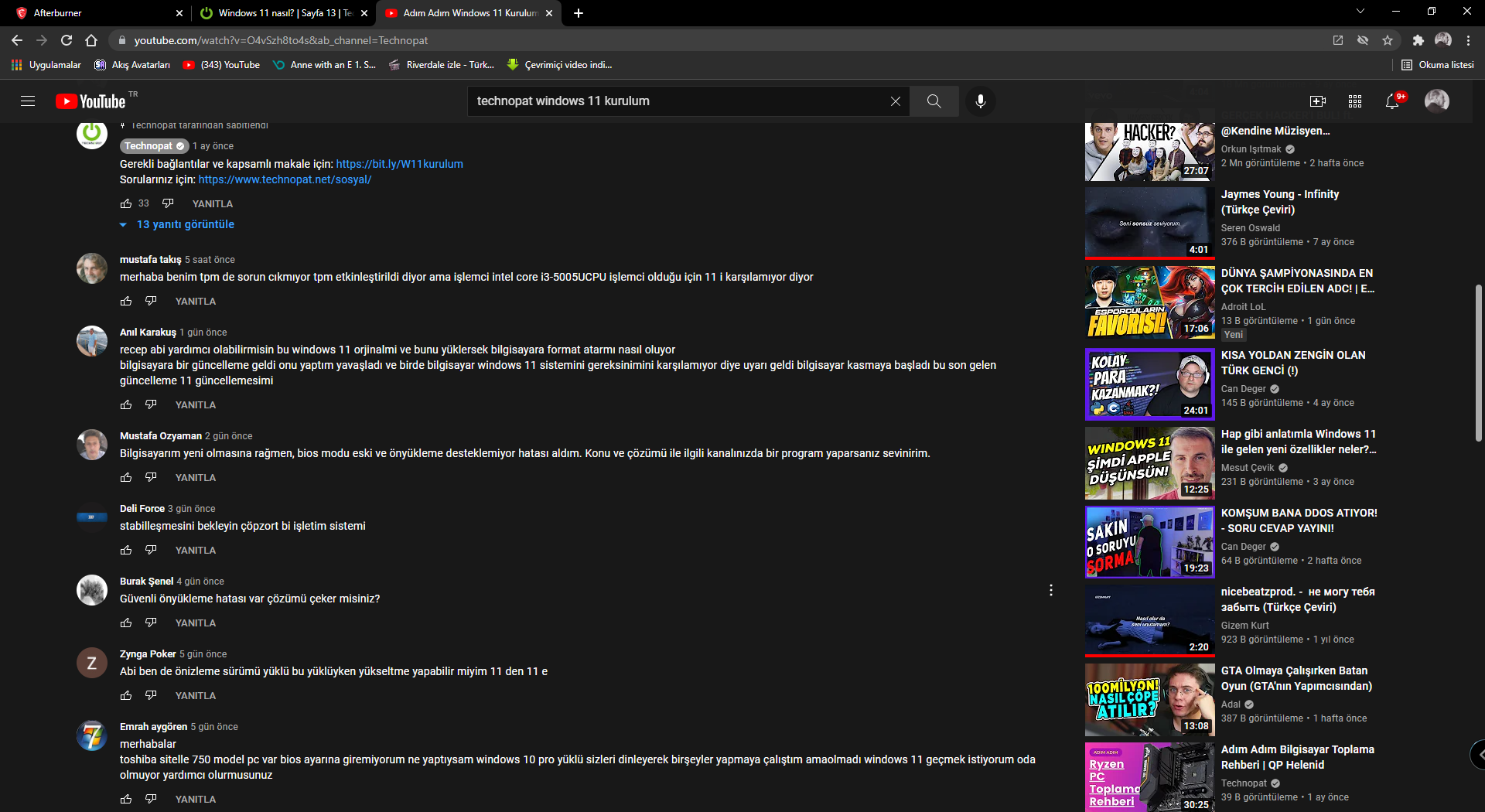The image size is (1485, 812).
Task: Open the Kolay Para Kazanmak video thumbnail
Action: point(1150,384)
